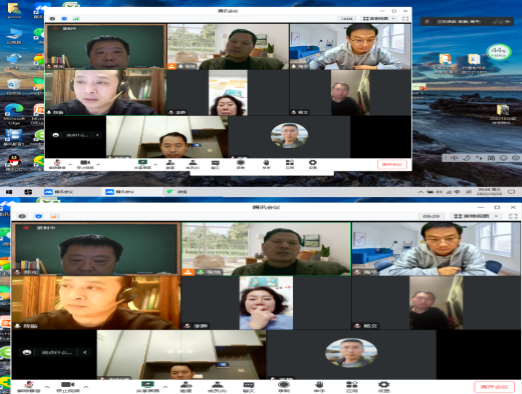Open the blue security shield in the 09:29 meeting
522x394 pixels.
(x=39, y=216)
